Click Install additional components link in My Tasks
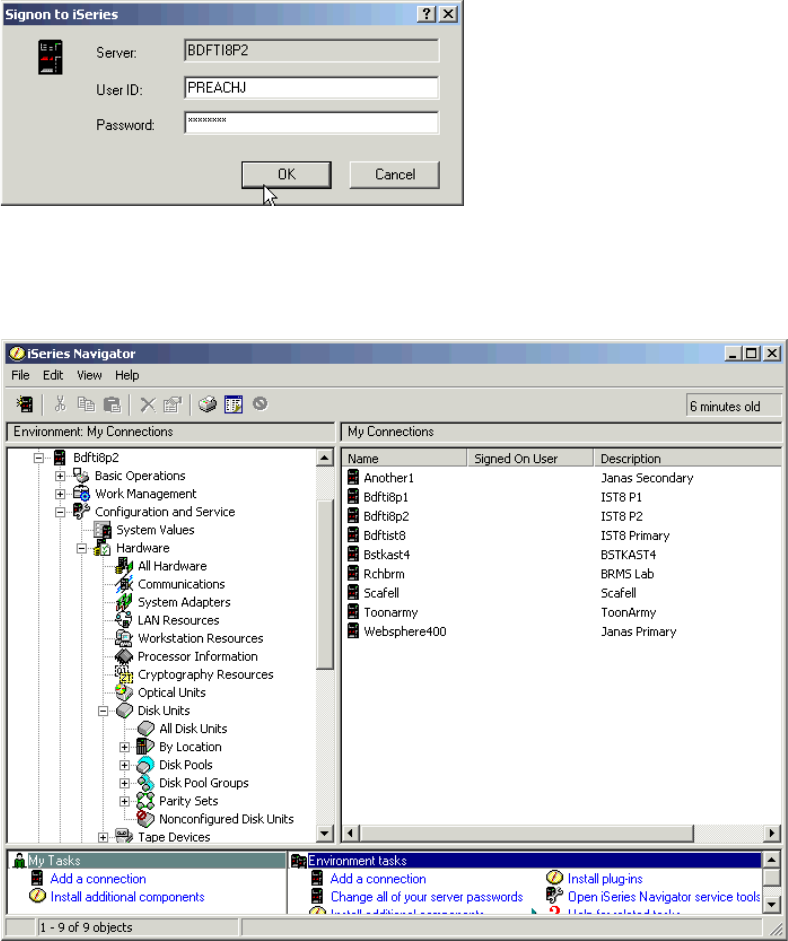This screenshot has width=788, height=941. [x=127, y=897]
